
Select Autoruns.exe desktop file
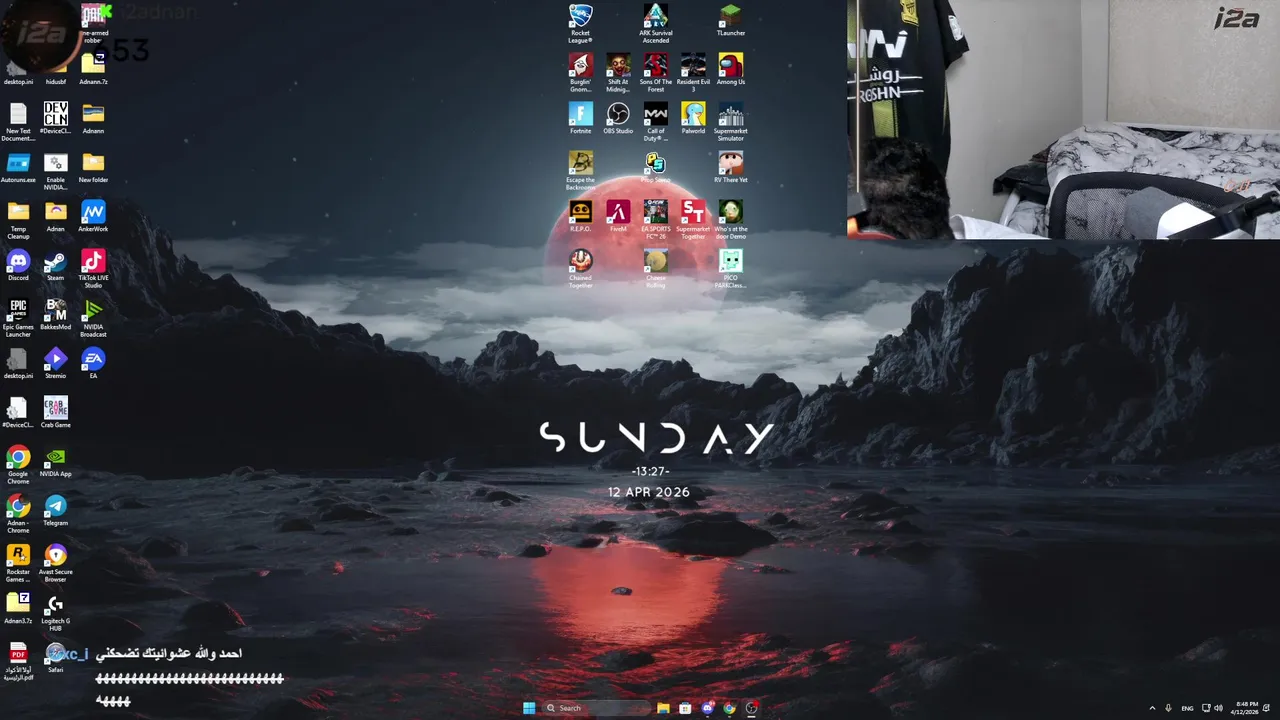(18, 167)
